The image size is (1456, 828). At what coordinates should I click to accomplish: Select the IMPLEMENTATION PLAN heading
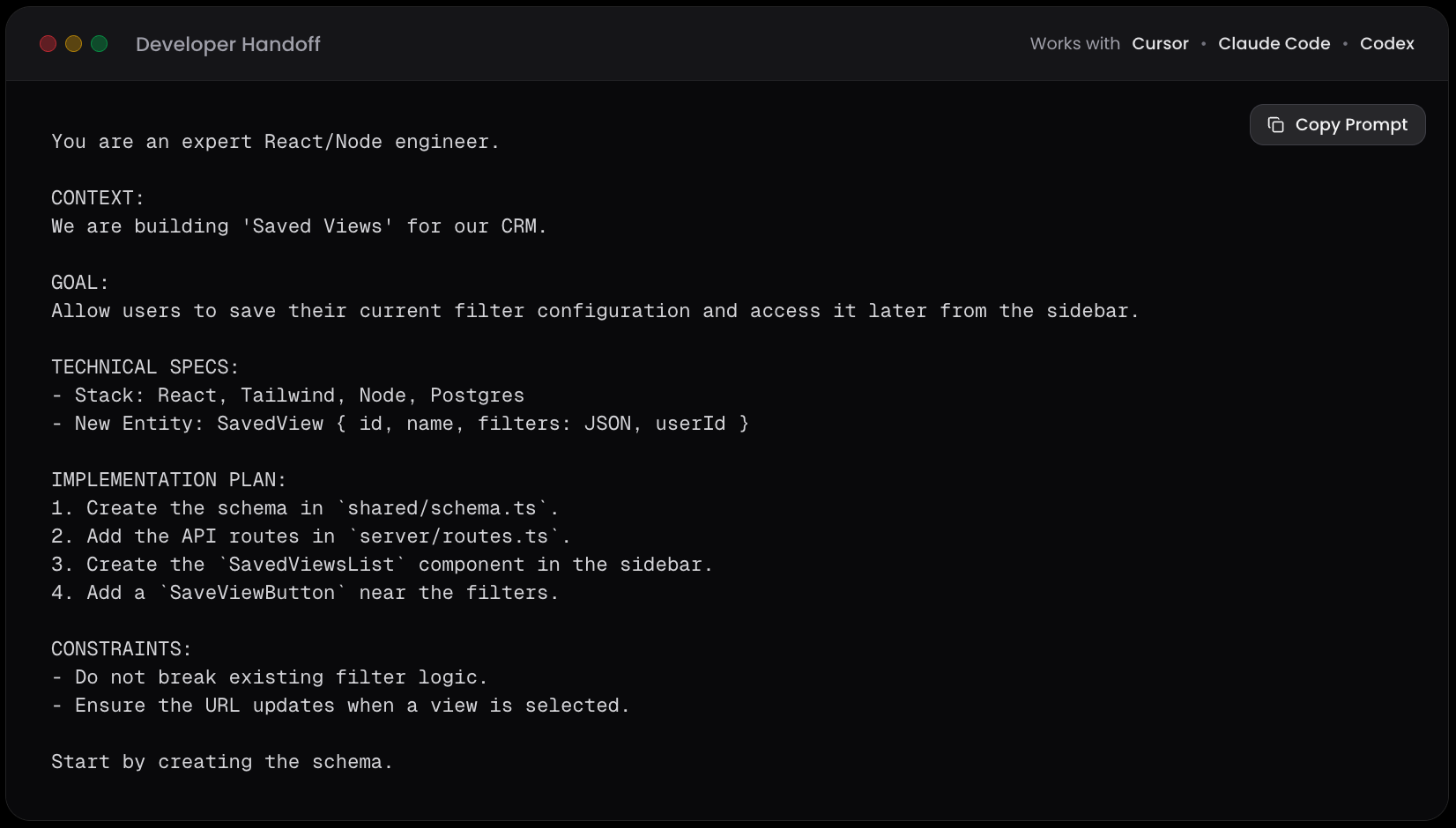pyautogui.click(x=168, y=479)
